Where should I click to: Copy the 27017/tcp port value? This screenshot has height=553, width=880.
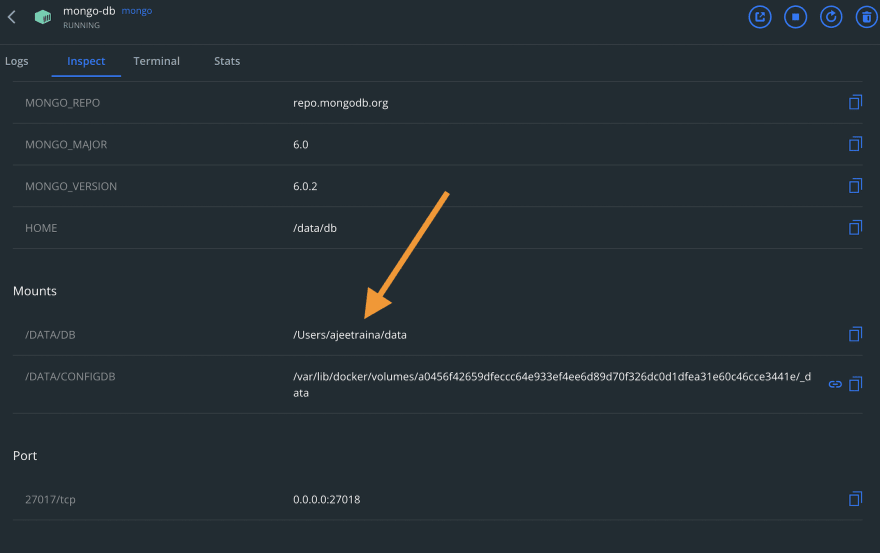pos(855,499)
